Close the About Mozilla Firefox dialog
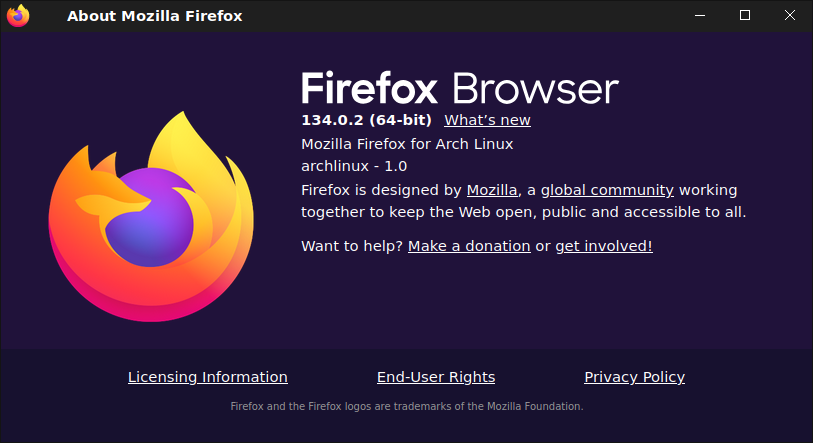Screen dimensions: 813x443 point(790,16)
